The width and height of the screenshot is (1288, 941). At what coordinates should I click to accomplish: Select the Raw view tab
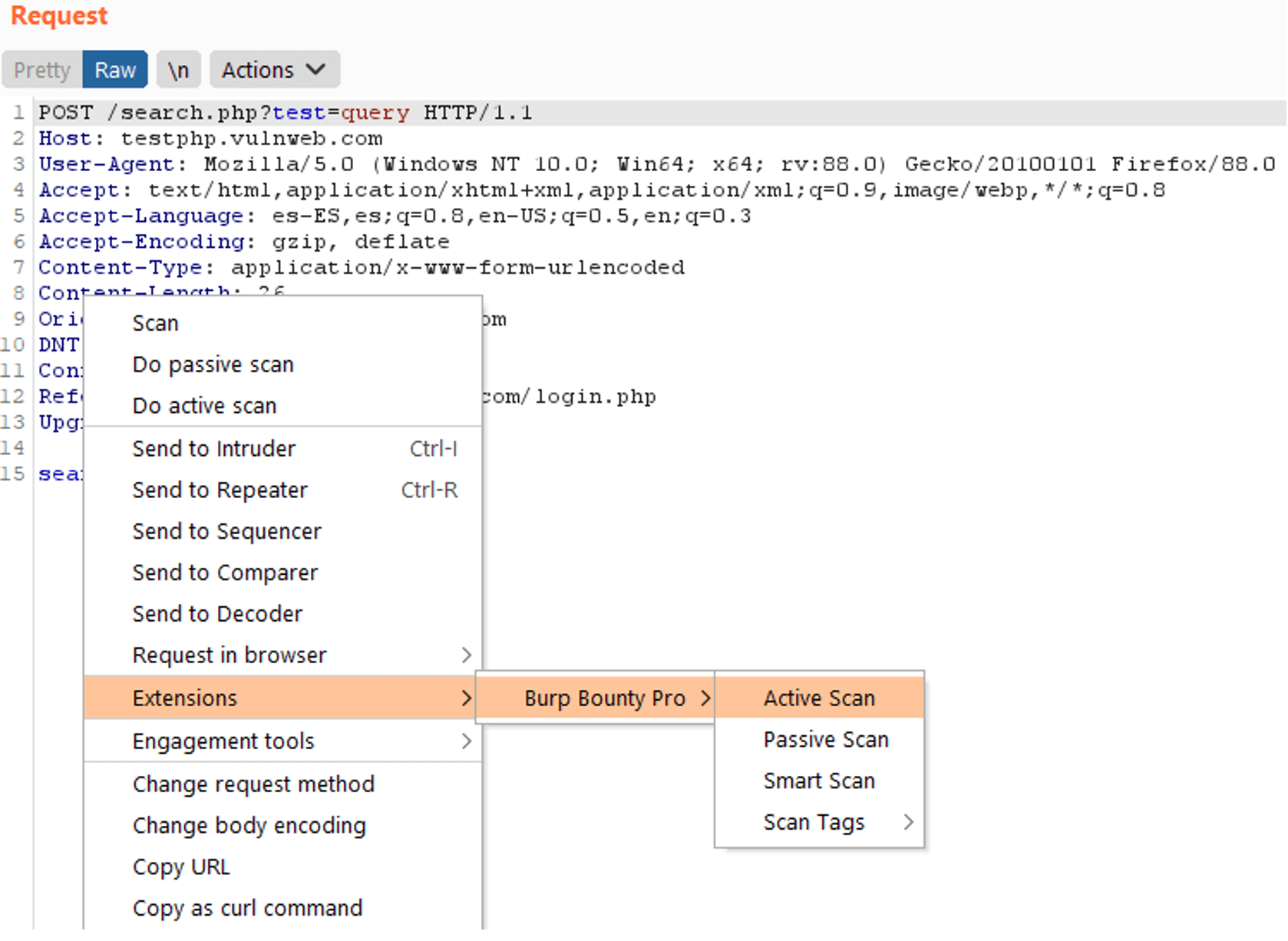coord(114,69)
